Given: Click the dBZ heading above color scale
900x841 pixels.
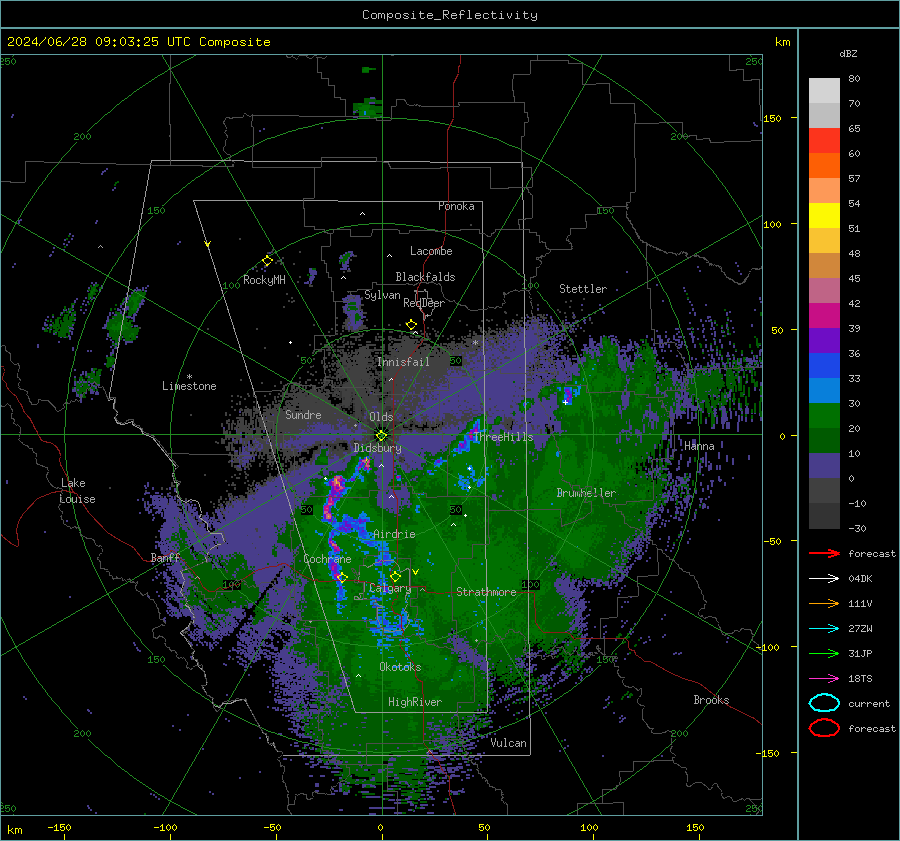Looking at the screenshot, I should tap(848, 53).
